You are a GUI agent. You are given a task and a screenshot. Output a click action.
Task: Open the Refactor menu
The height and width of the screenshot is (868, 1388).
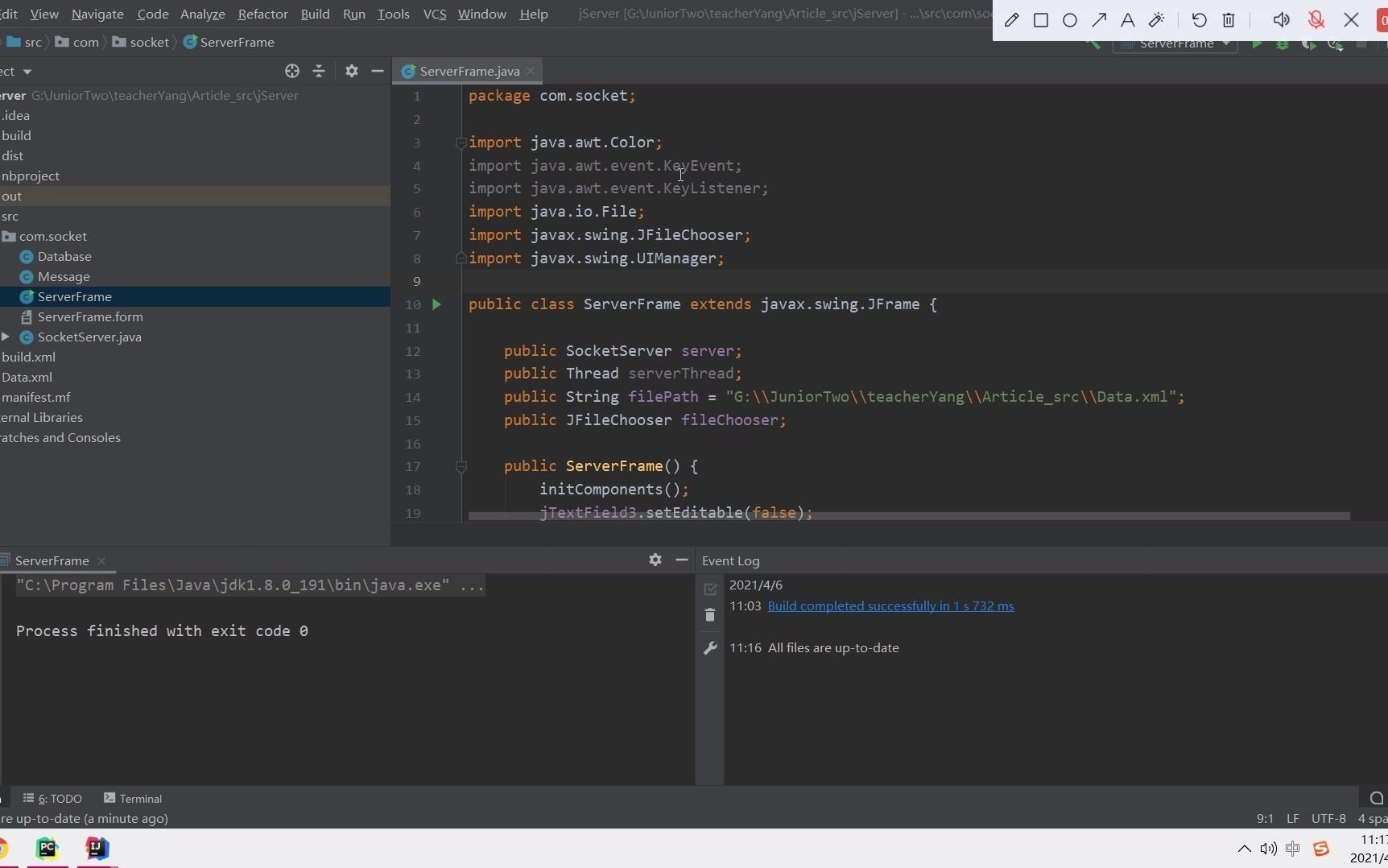coord(262,14)
